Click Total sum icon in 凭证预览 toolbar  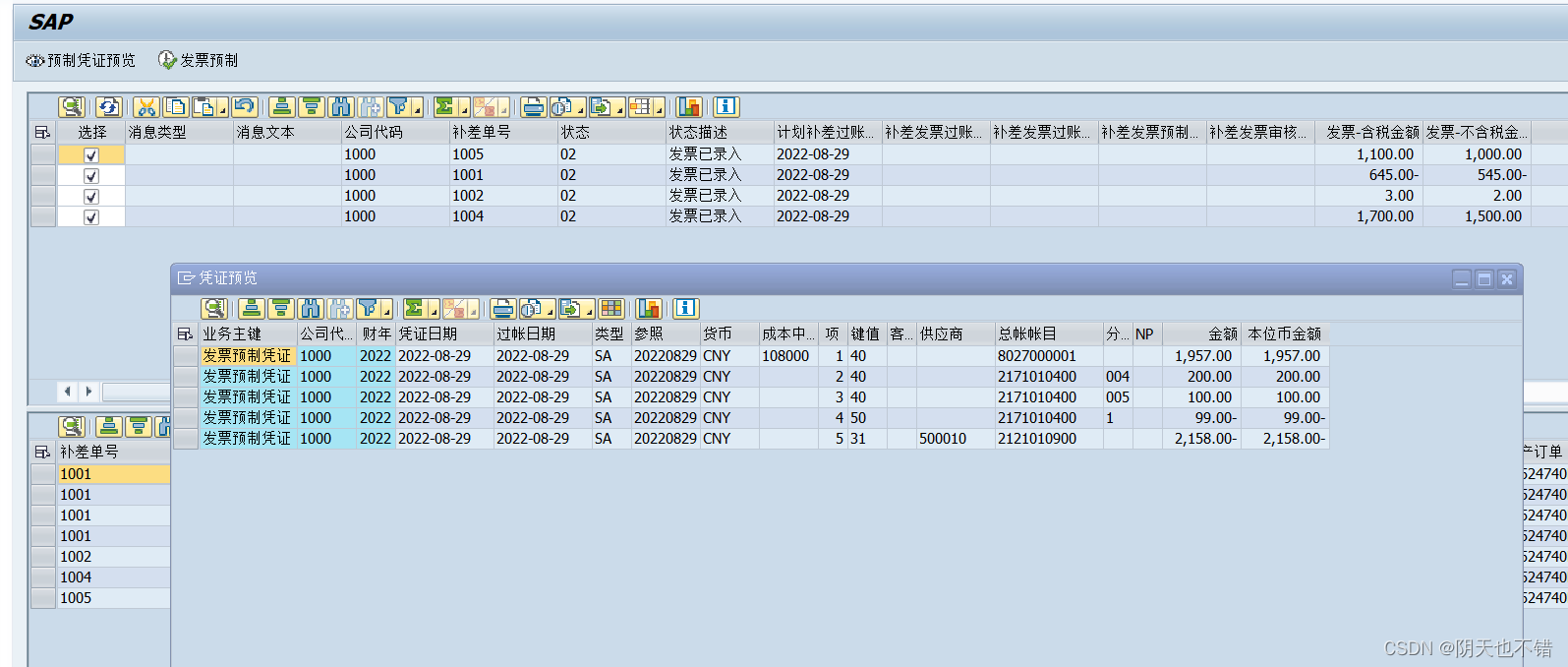pyautogui.click(x=415, y=308)
